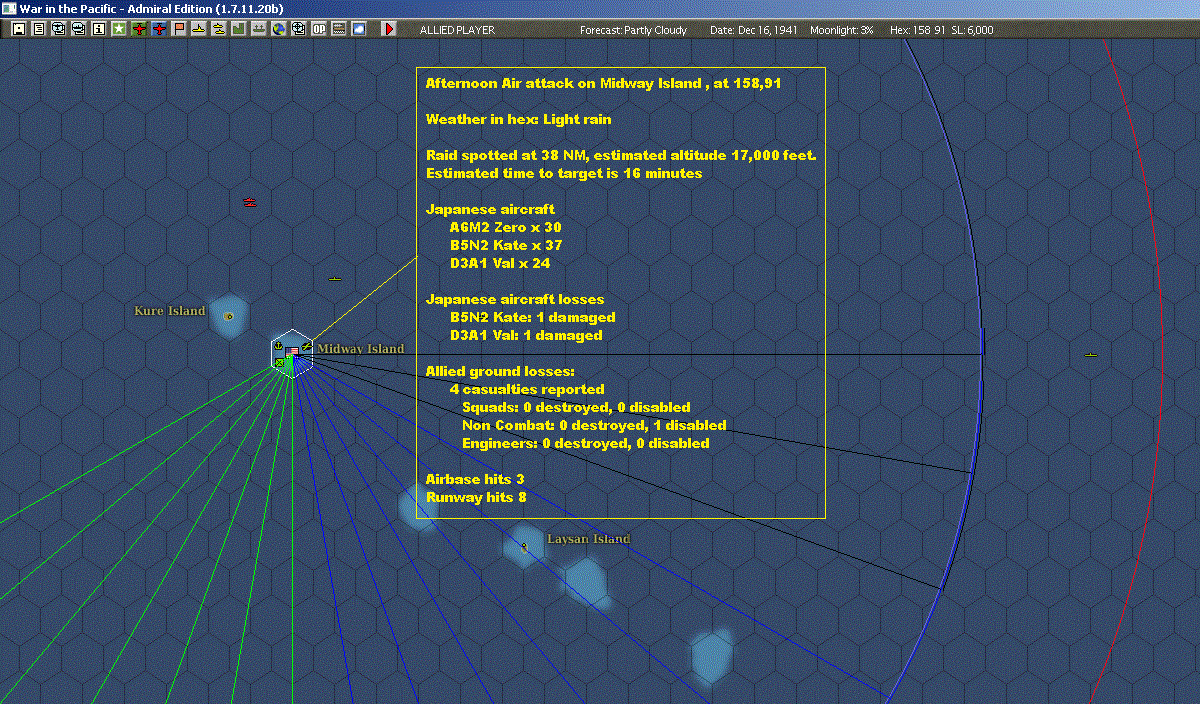The image size is (1200, 704).
Task: Click the white star on green toolbar icon
Action: tap(119, 29)
